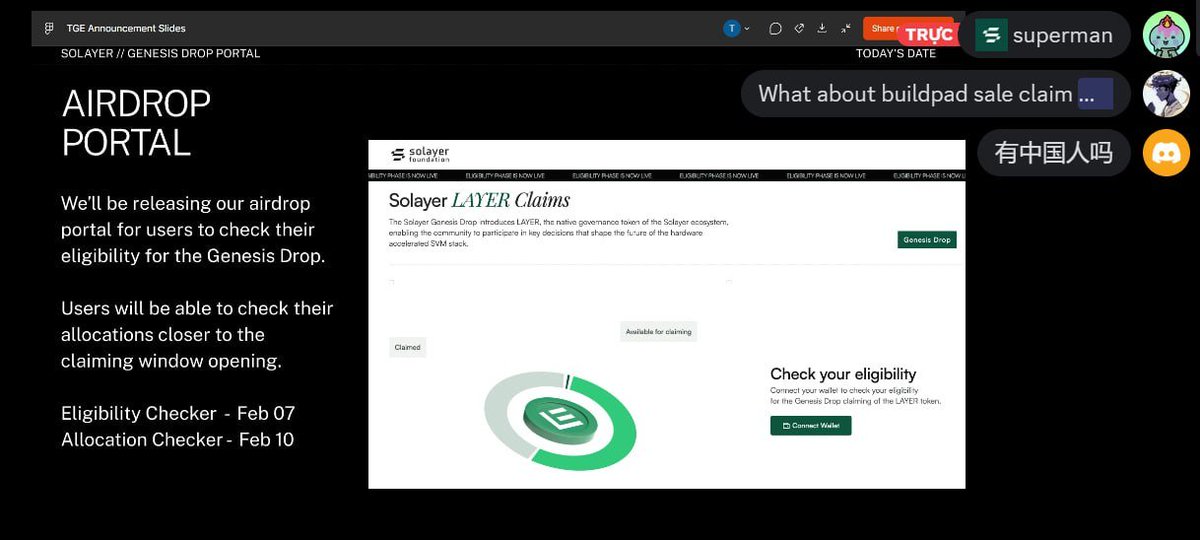
Task: Click the Solayer logo in superman bubble
Action: [x=991, y=36]
